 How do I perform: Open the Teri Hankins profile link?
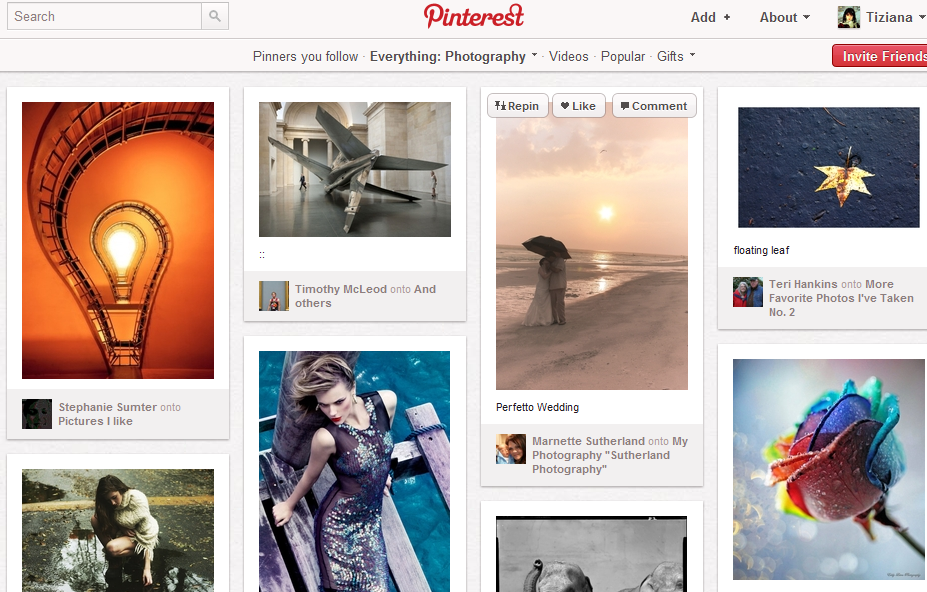[803, 284]
